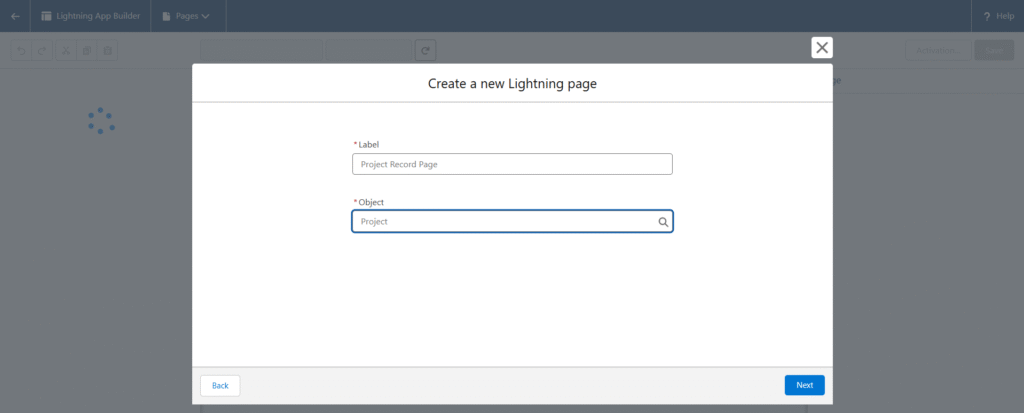Close the new Lightning page dialog

click(822, 47)
